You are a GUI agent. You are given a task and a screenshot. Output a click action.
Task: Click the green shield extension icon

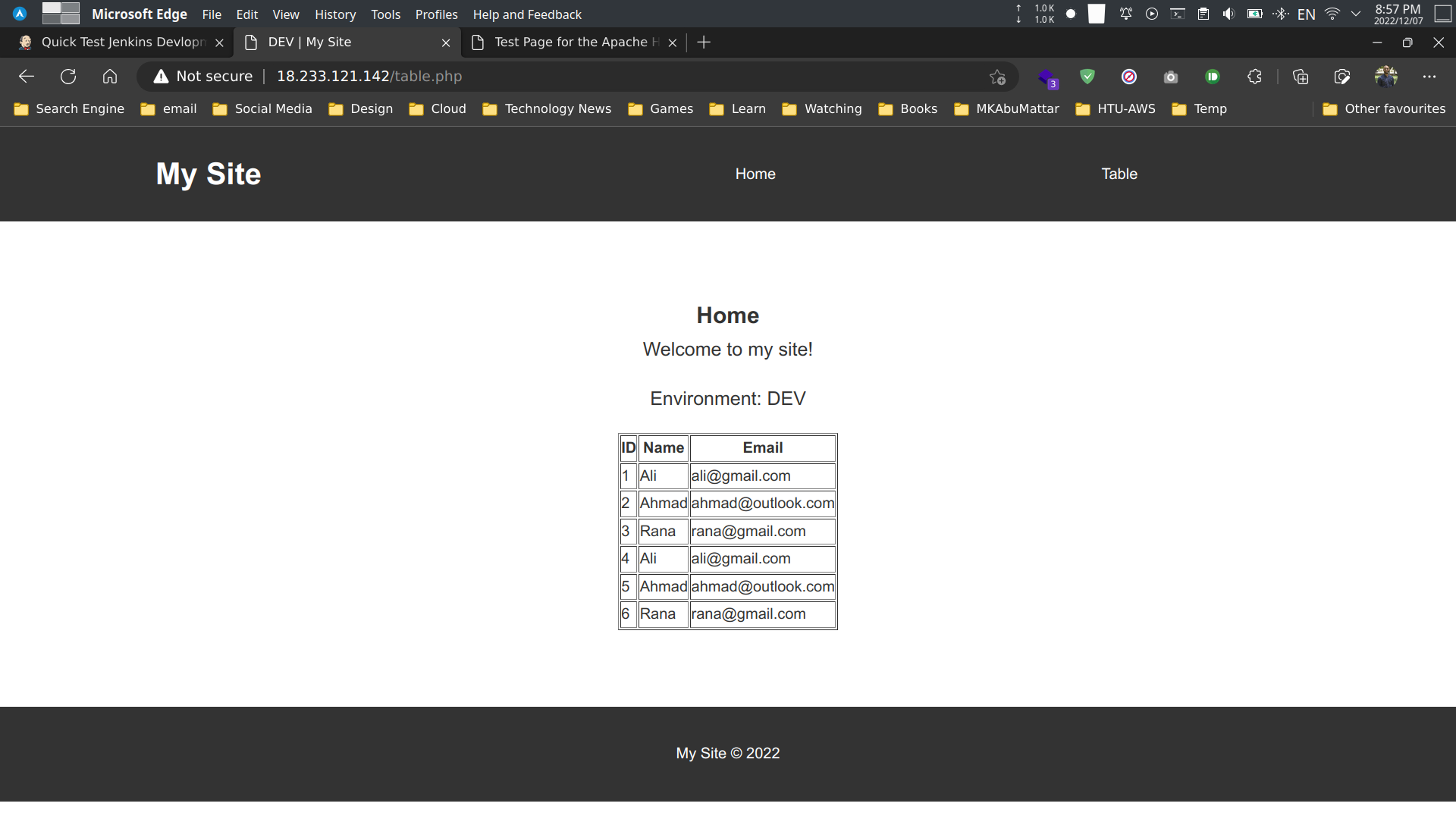(1087, 76)
